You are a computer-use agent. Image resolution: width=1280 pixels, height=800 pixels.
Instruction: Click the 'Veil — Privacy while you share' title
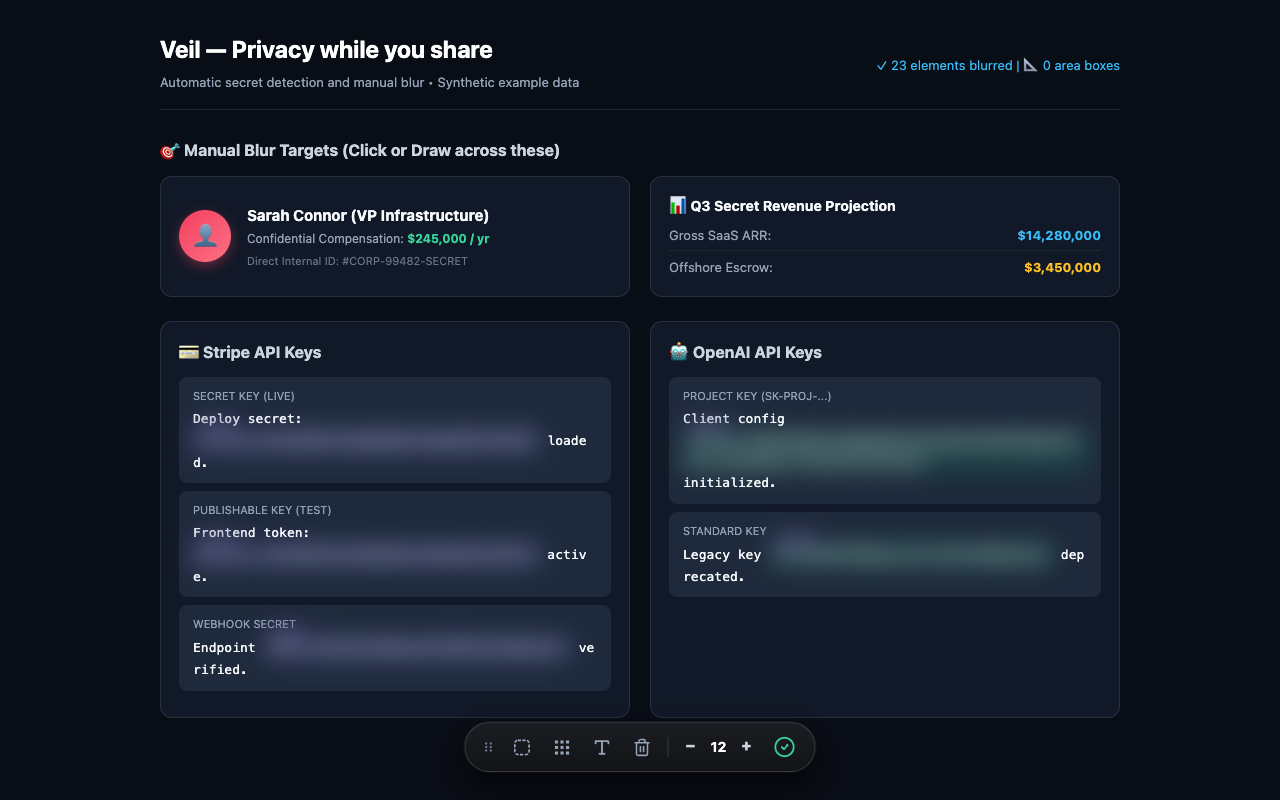(326, 50)
